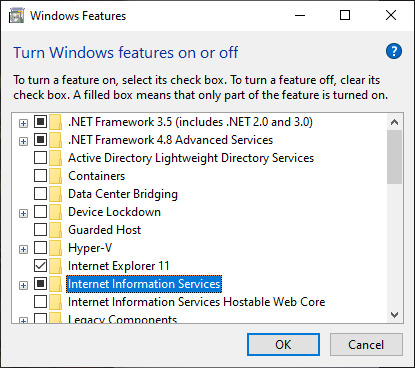The image size is (415, 368).
Task: Expand the Device Lockdown node
Action: pyautogui.click(x=23, y=214)
